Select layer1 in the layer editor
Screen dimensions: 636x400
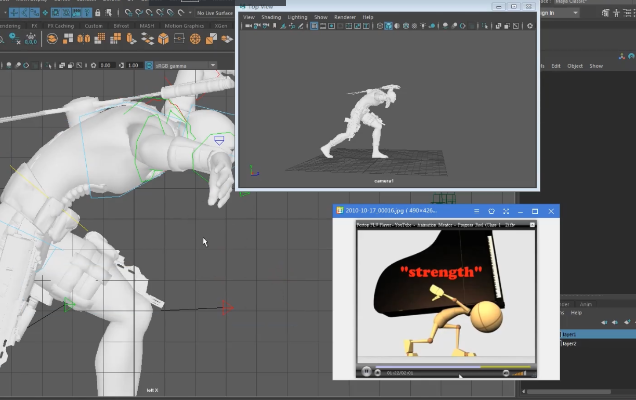(570, 334)
